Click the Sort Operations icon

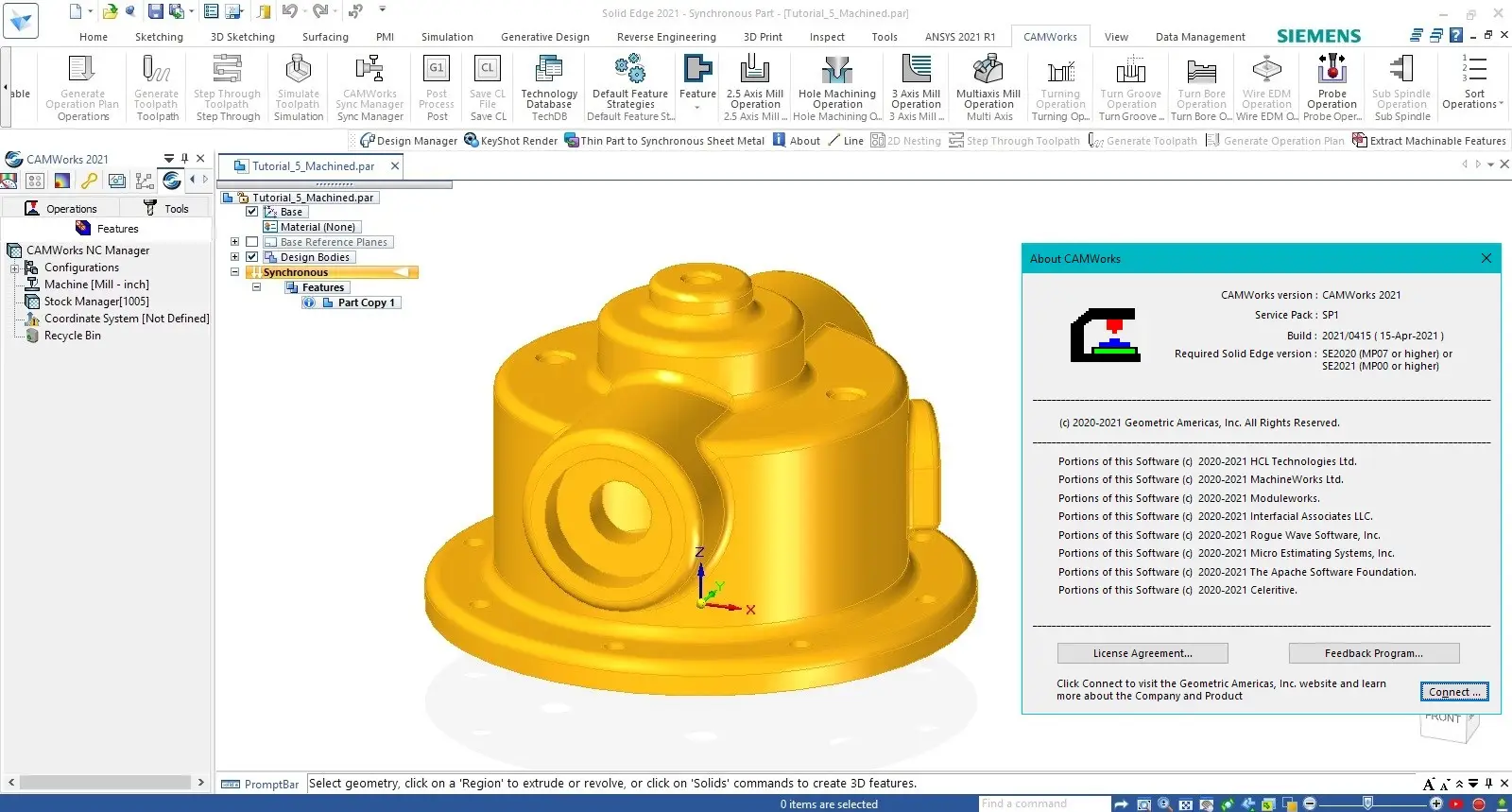click(1474, 68)
